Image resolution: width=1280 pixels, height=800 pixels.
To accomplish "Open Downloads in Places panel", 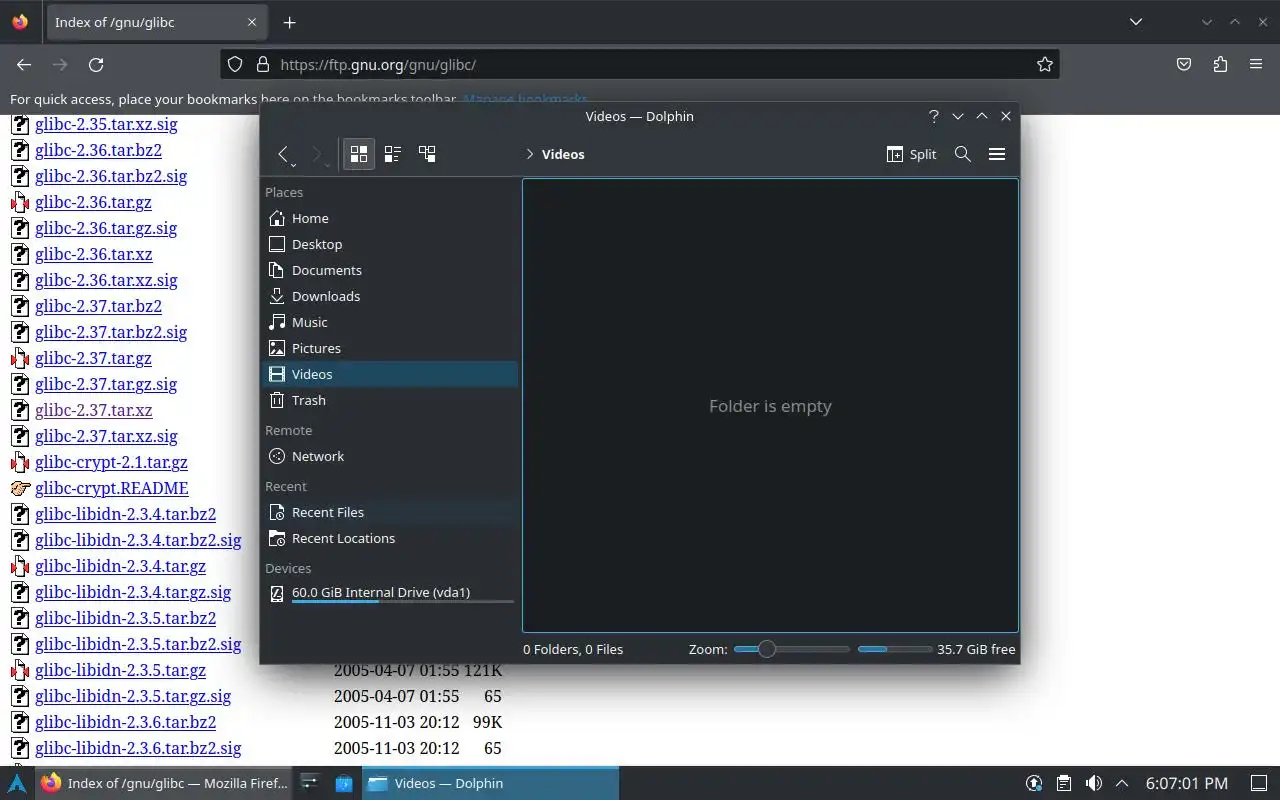I will tap(390, 296).
